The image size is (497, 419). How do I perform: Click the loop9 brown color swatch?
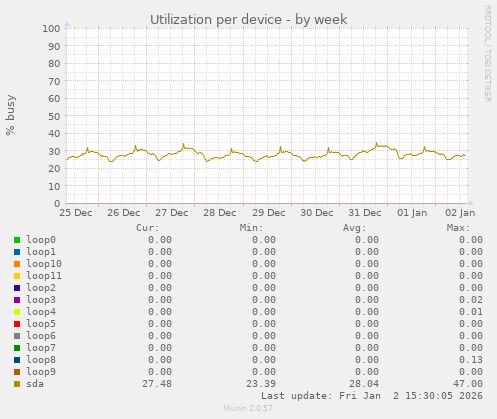(17, 372)
